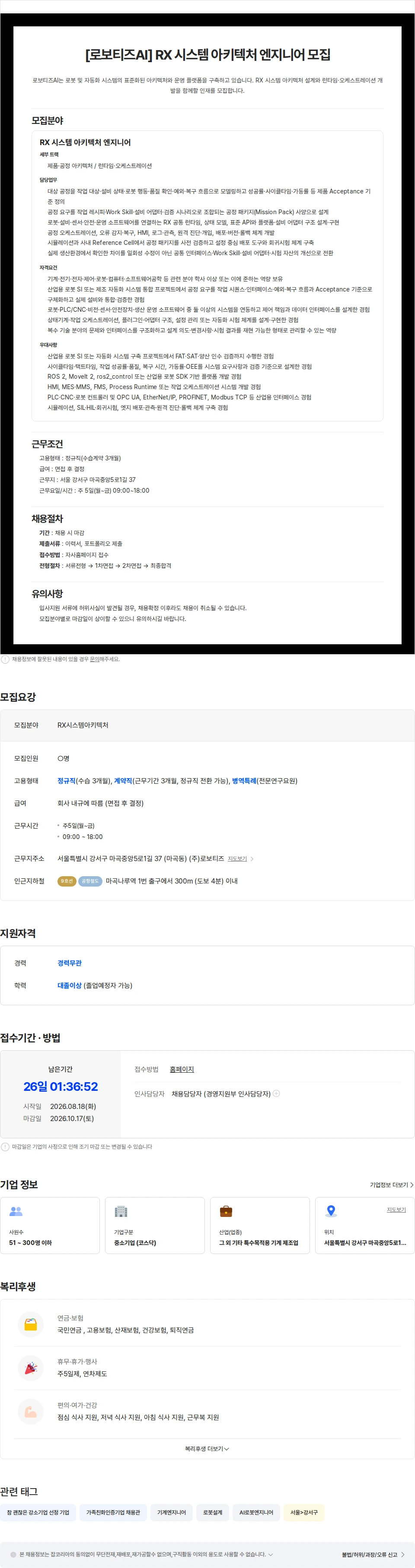The image size is (415, 1568).
Task: Click the employee count people icon
Action: (x=16, y=1211)
